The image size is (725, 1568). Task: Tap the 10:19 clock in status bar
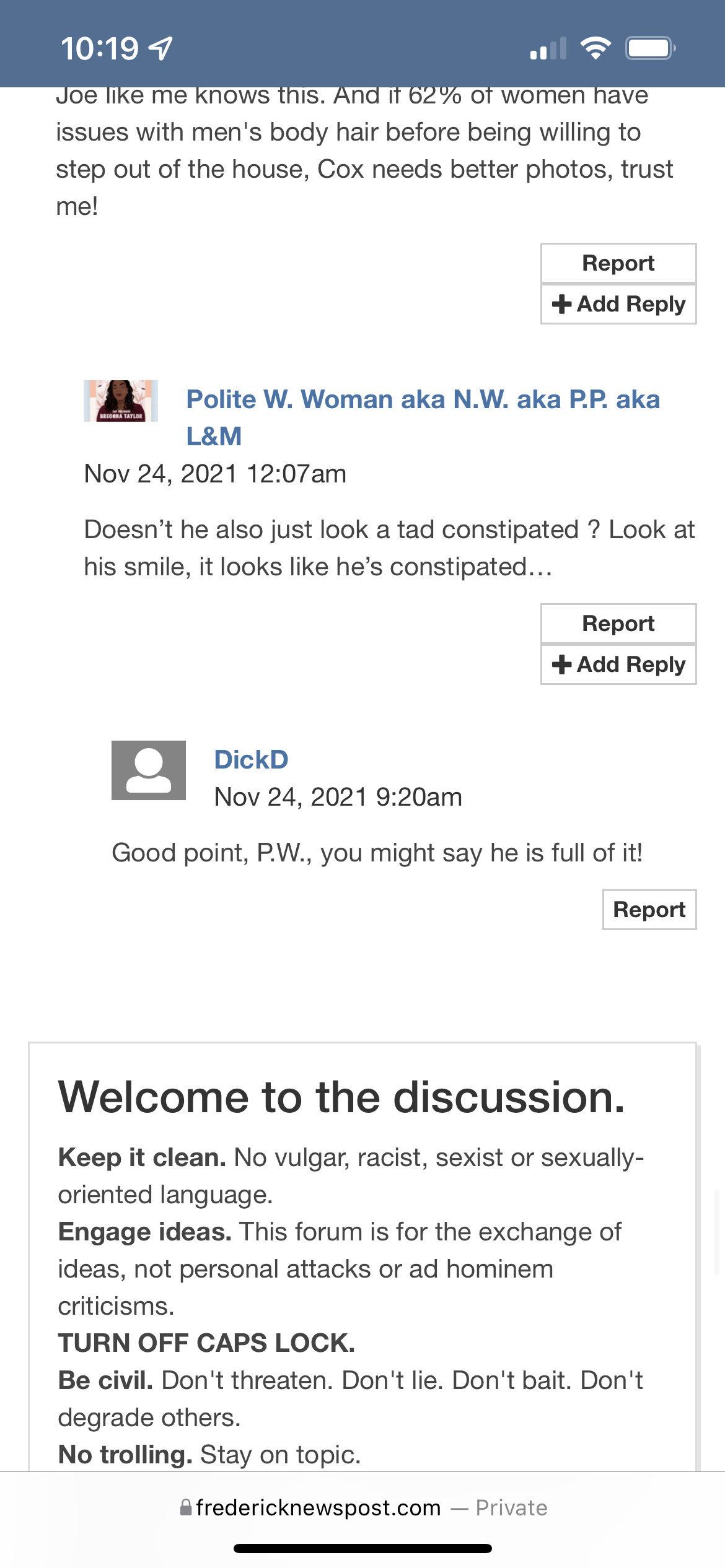pos(99,48)
